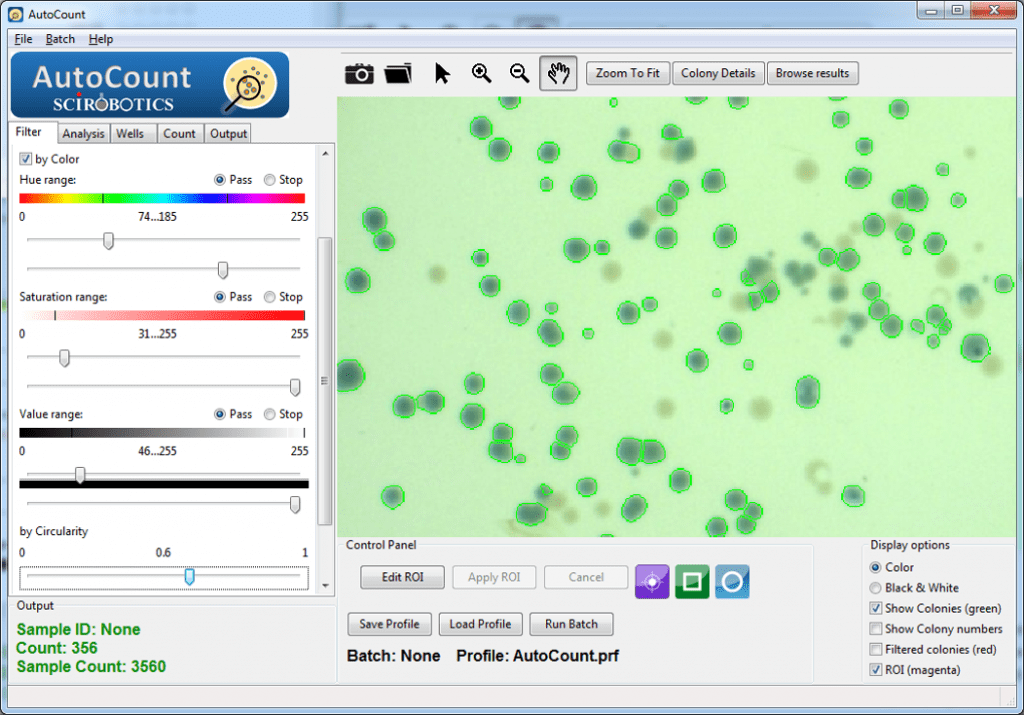1024x715 pixels.
Task: Uncheck the by Color checkbox
Action: (26, 159)
